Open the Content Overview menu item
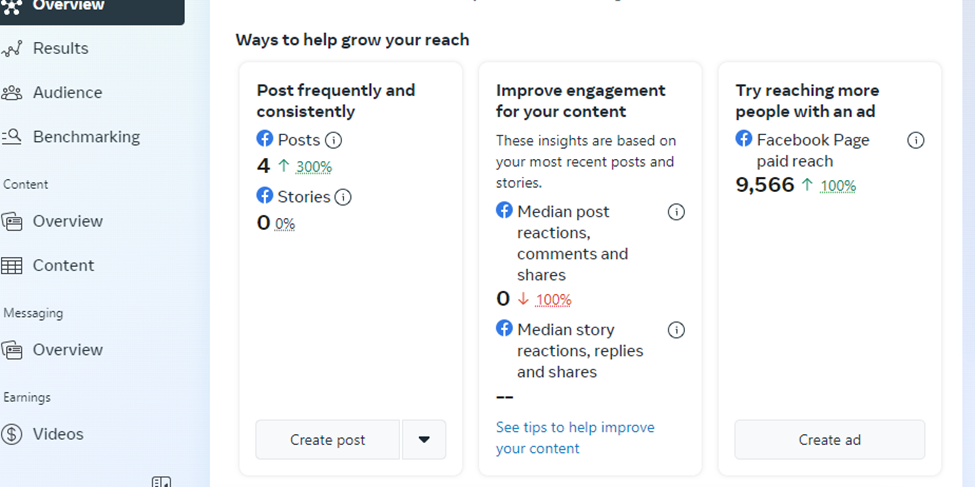975x487 pixels. (67, 221)
